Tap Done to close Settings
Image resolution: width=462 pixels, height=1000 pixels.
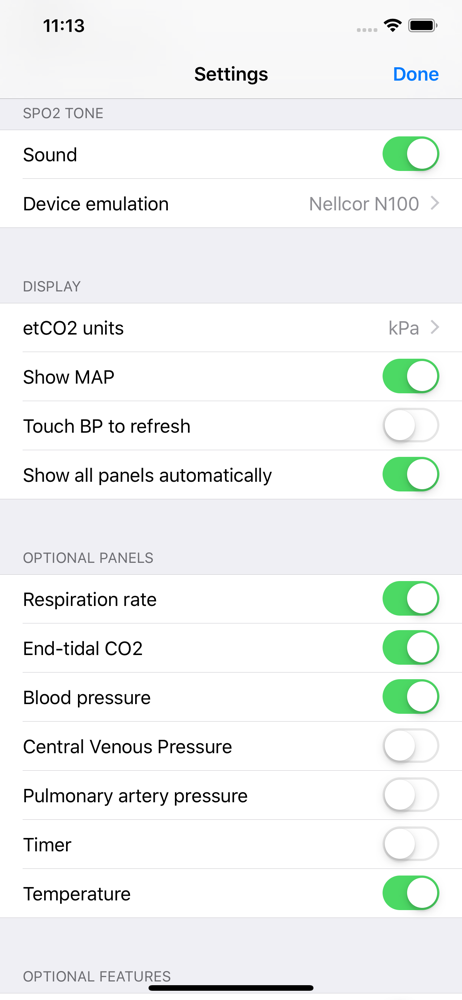(x=415, y=74)
